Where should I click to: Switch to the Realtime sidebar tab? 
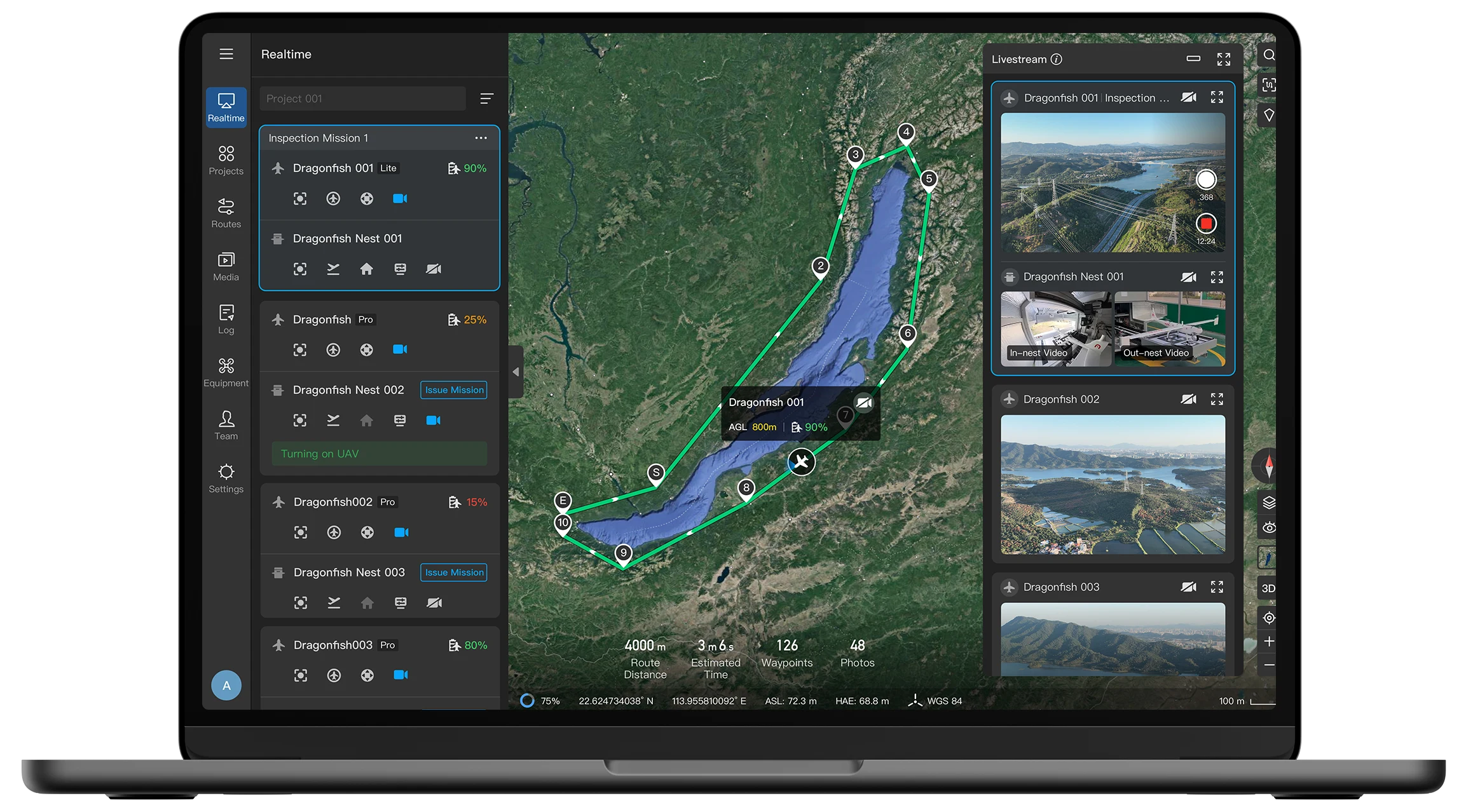tap(226, 107)
